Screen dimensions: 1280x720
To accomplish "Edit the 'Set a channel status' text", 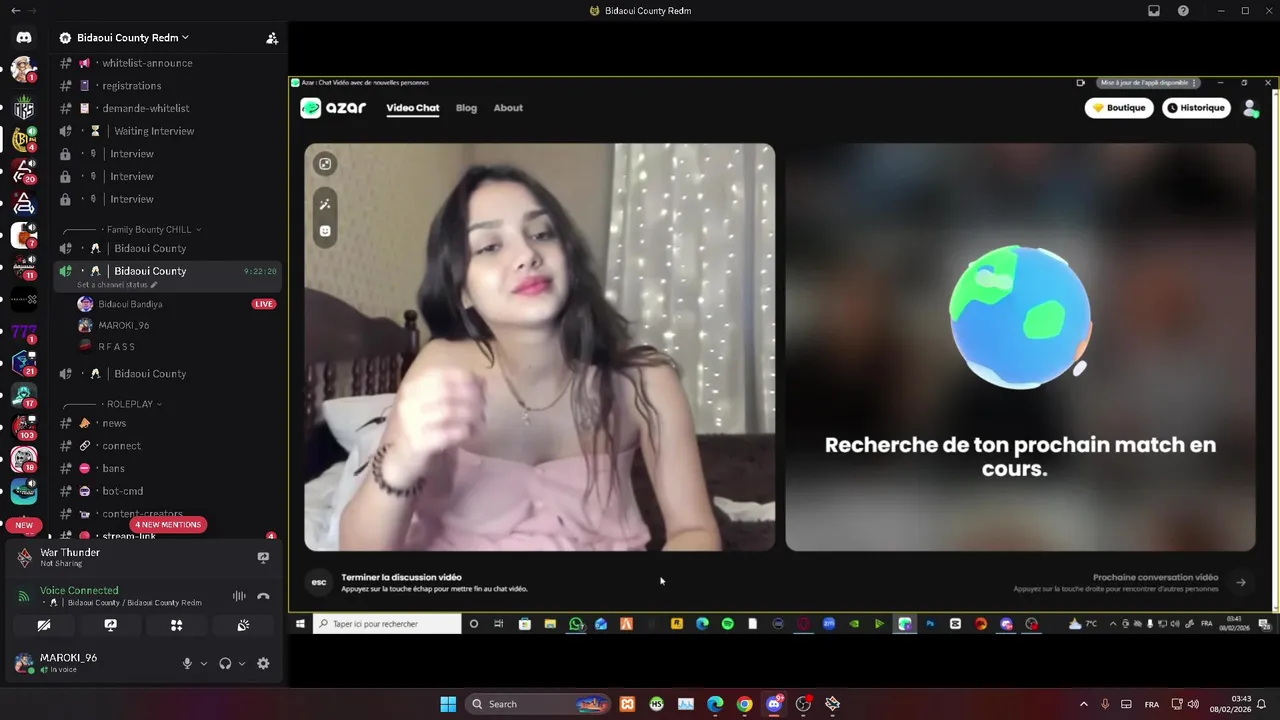I will click(x=117, y=285).
